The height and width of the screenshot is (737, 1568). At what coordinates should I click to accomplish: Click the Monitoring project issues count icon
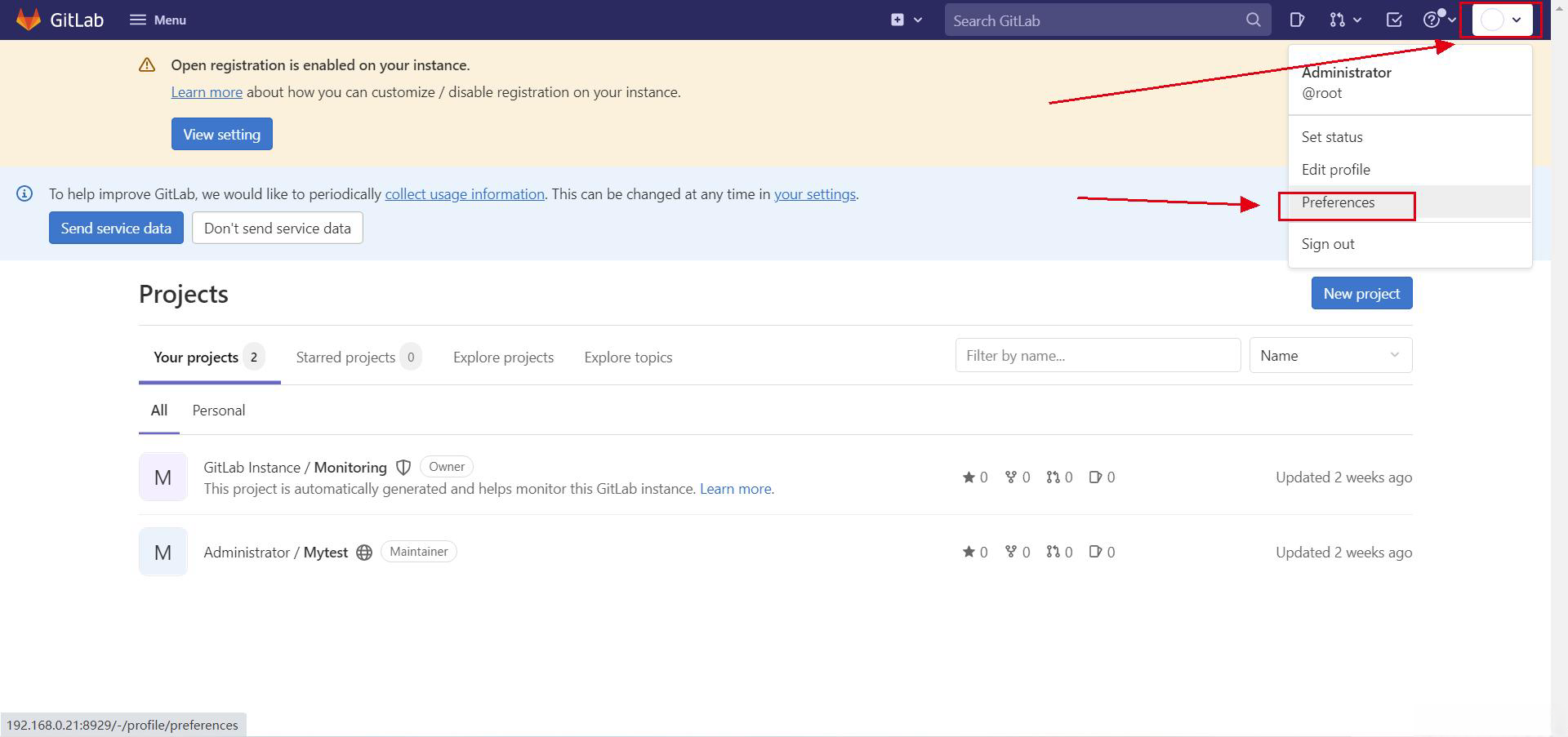1096,477
